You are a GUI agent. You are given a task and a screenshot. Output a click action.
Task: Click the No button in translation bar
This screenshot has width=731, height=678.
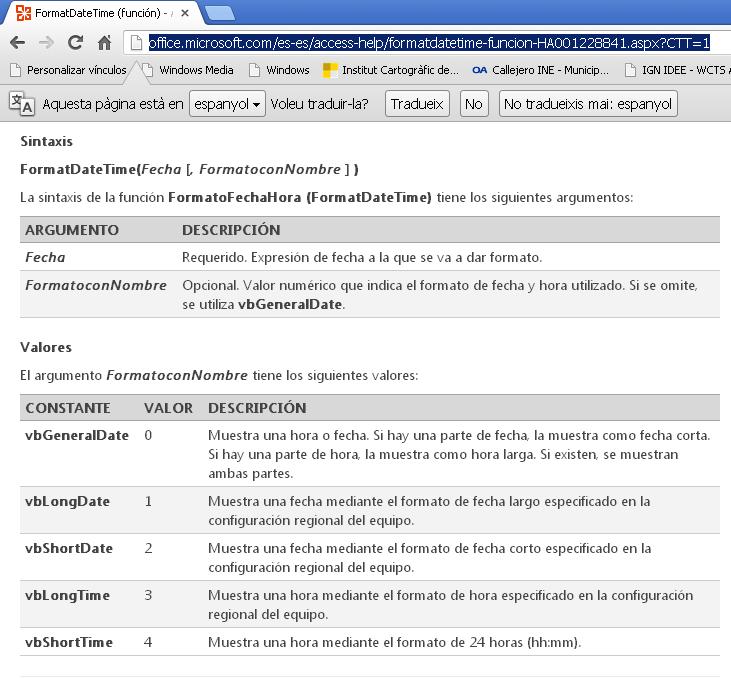coord(474,104)
